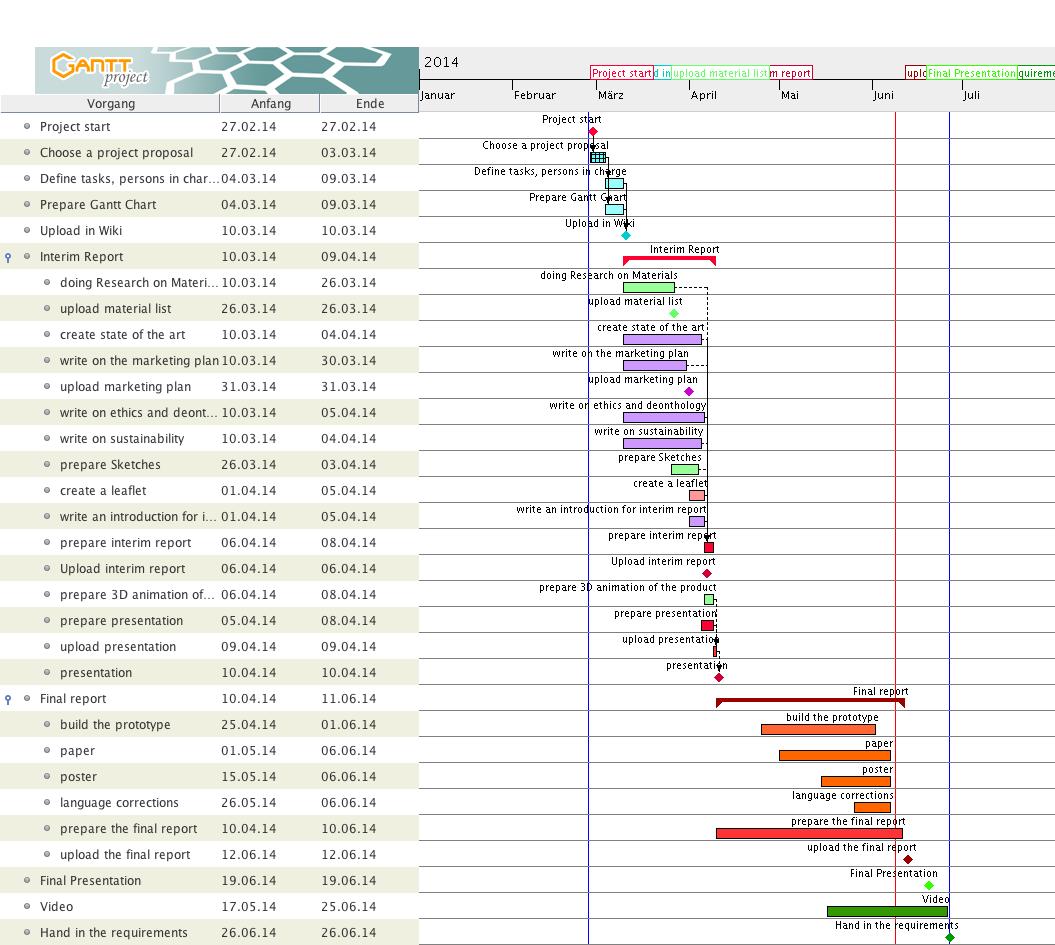Select the Final Presentation milestone diamond
Screen dimensions: 1055x945
pyautogui.click(x=929, y=886)
